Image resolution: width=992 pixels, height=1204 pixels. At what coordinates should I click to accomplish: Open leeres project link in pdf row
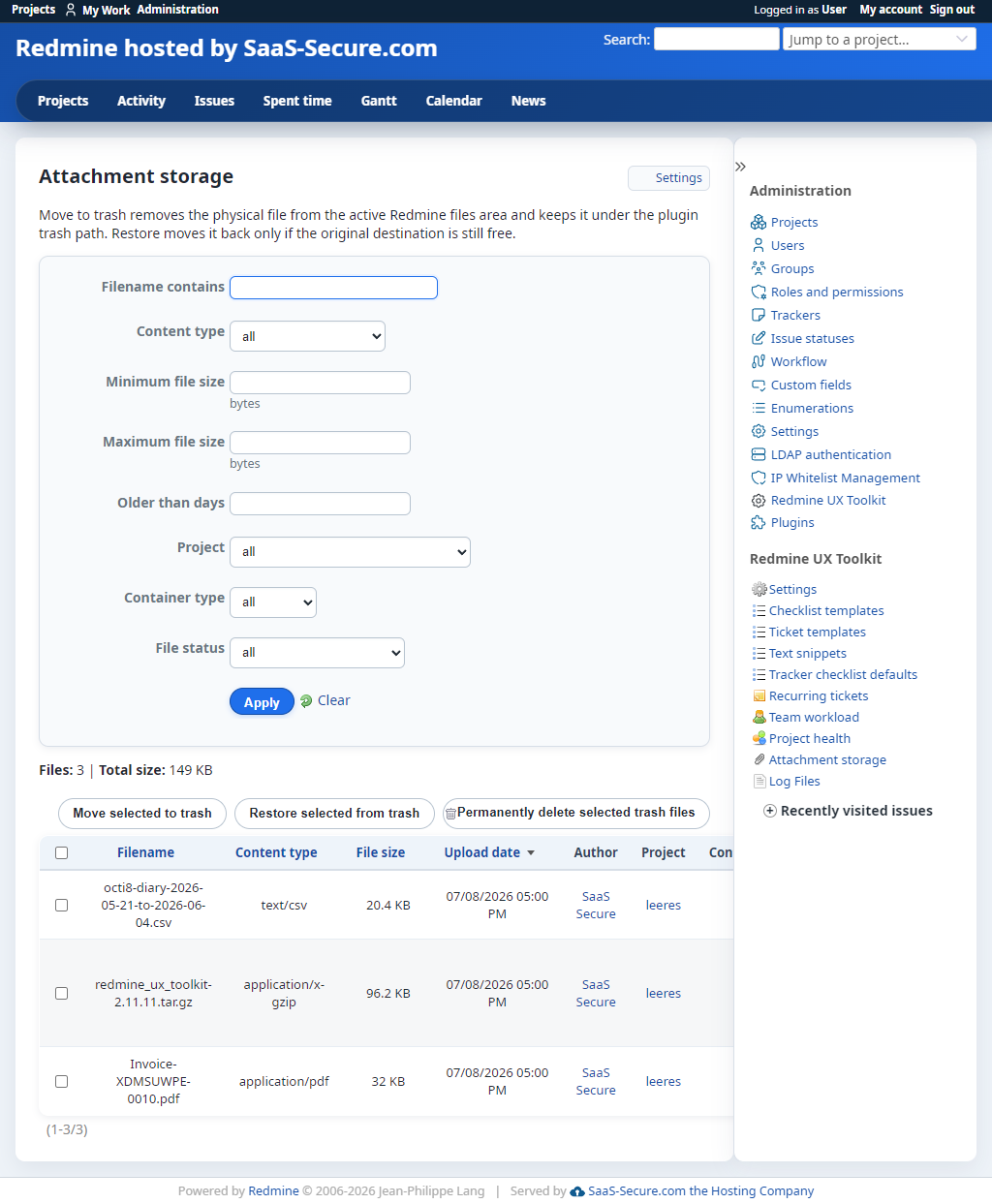664,1081
